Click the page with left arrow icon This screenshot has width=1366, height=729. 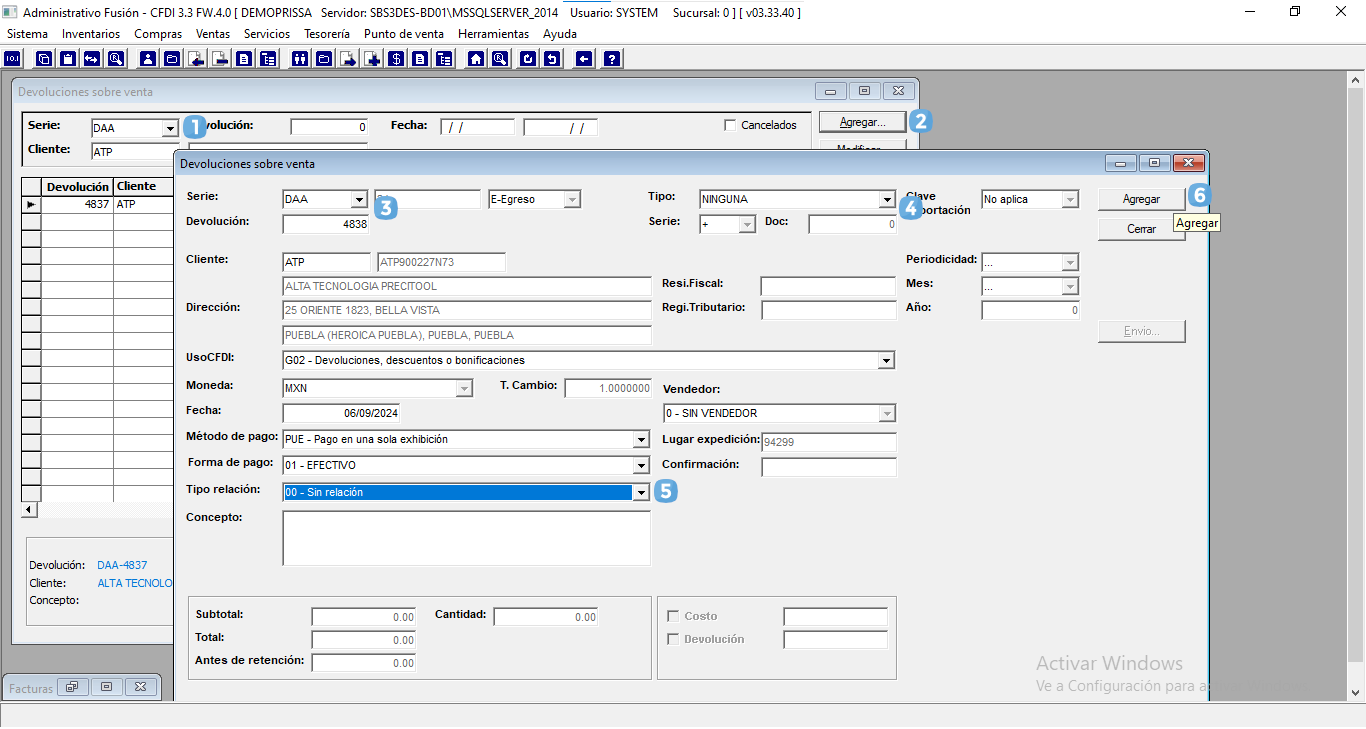(x=196, y=59)
